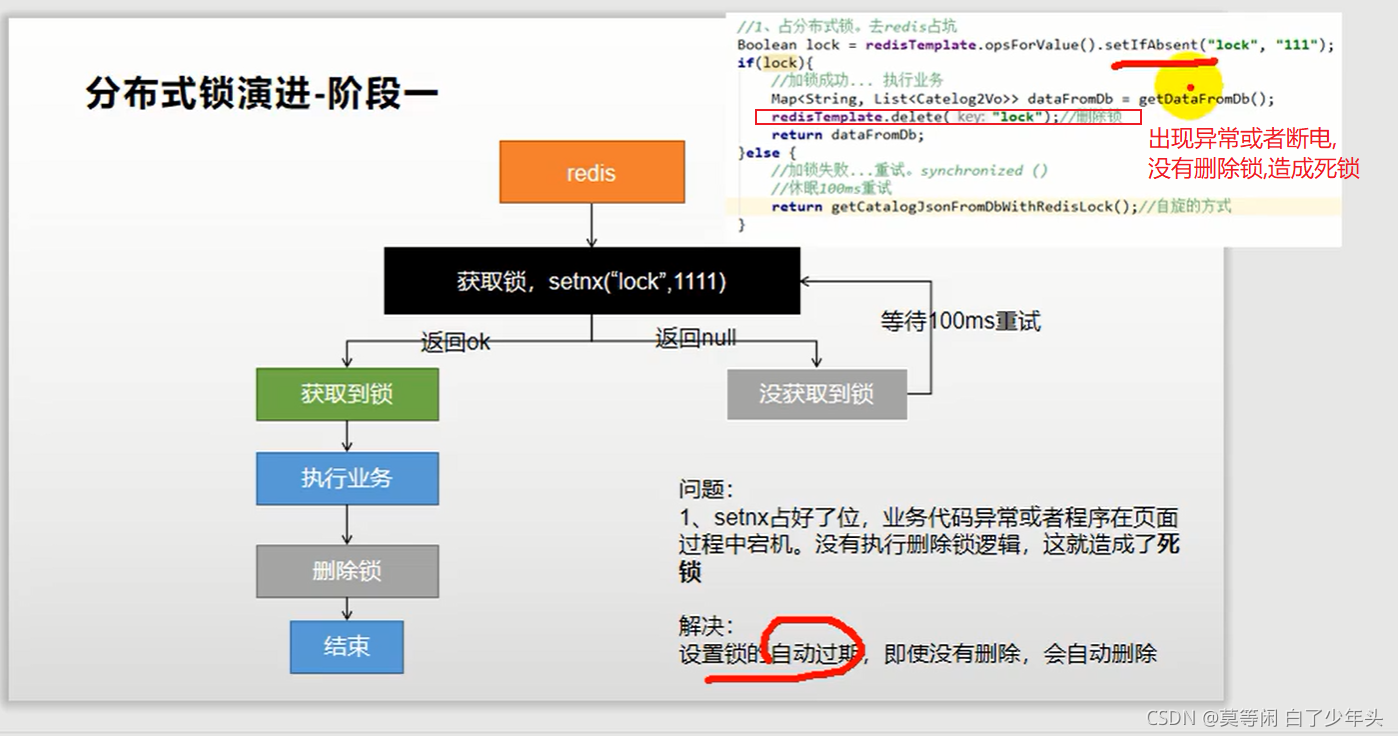
Task: Select the orange redis node icon
Action: 591,172
